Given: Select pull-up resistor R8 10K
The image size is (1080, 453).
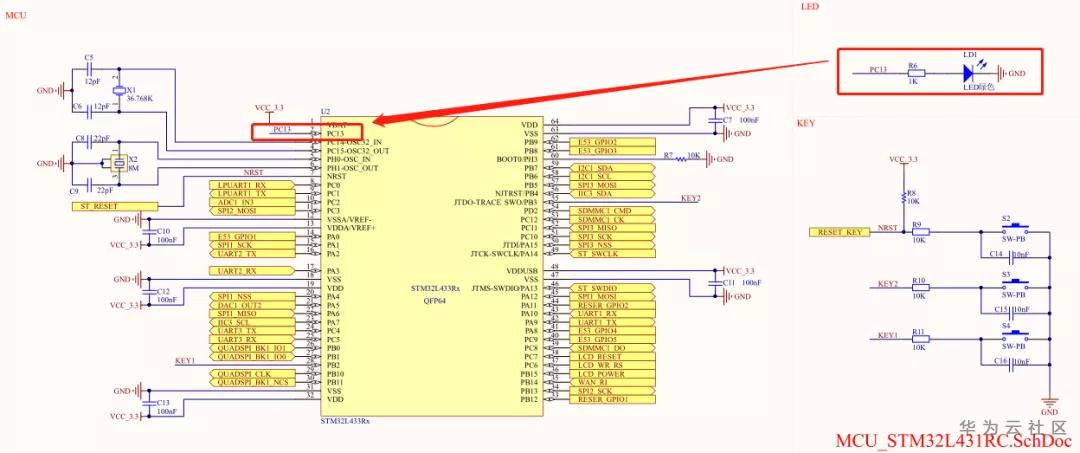Looking at the screenshot, I should [904, 199].
